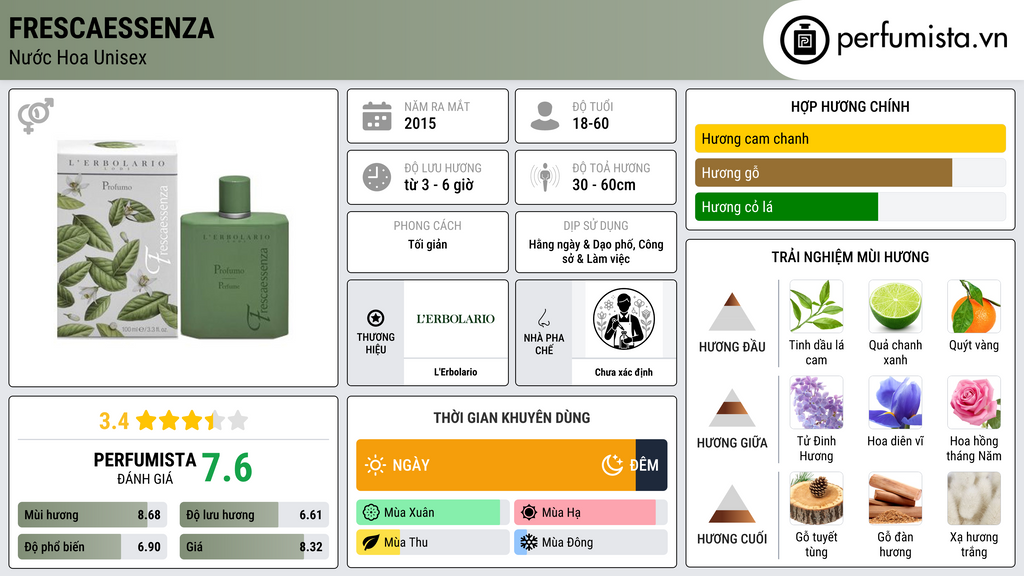1024x576 pixels.
Task: Click the clock icon for Độ lưu hương
Action: (377, 177)
